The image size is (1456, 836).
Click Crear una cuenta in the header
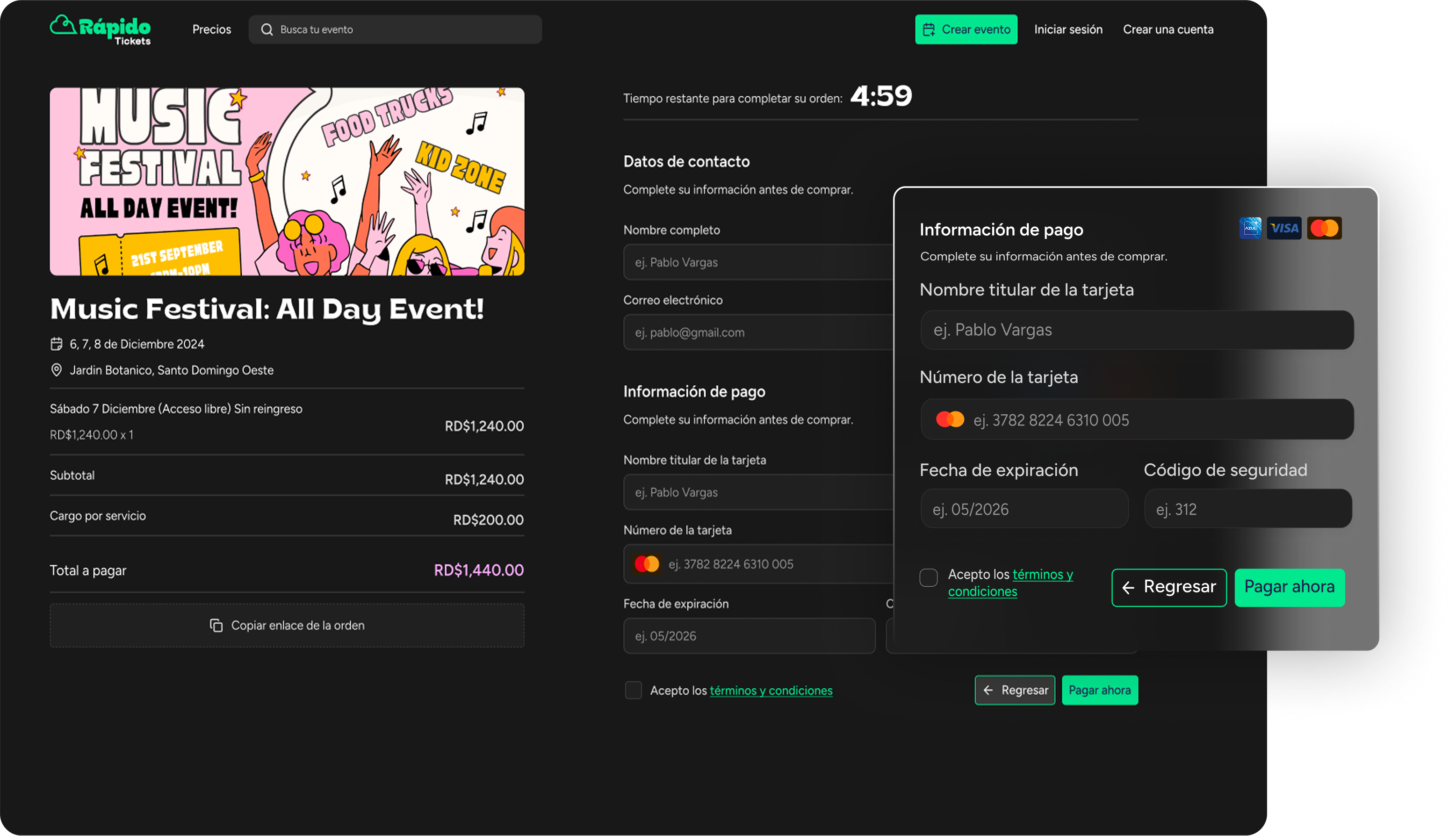click(1168, 29)
